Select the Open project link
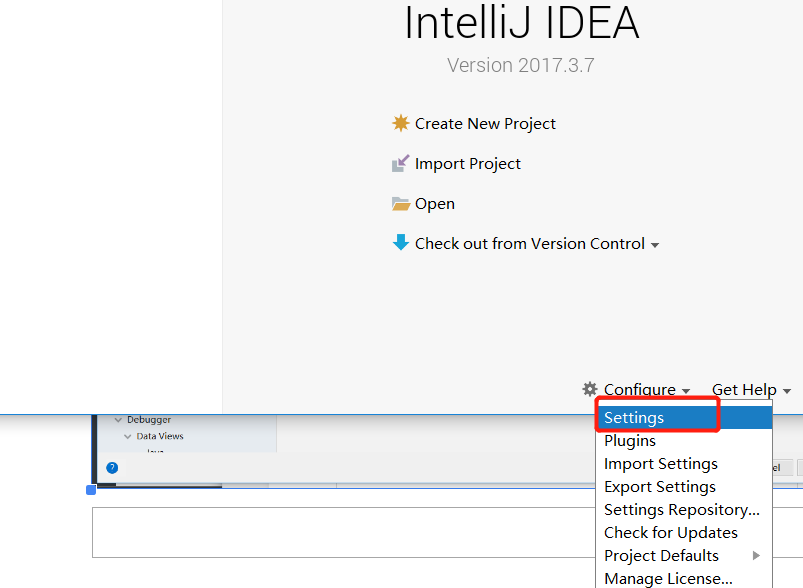 (435, 204)
